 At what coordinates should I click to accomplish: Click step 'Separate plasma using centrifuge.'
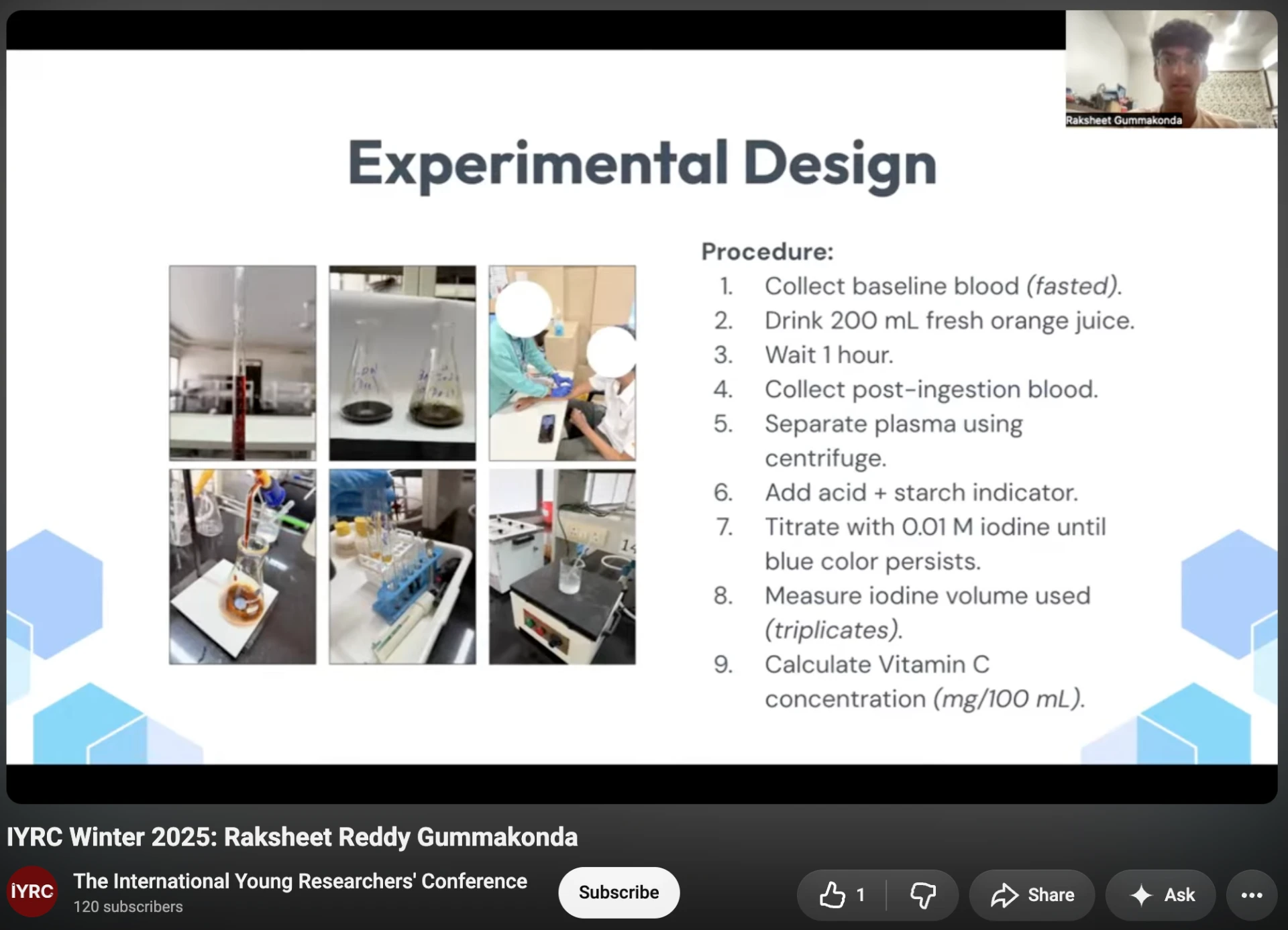click(x=894, y=441)
